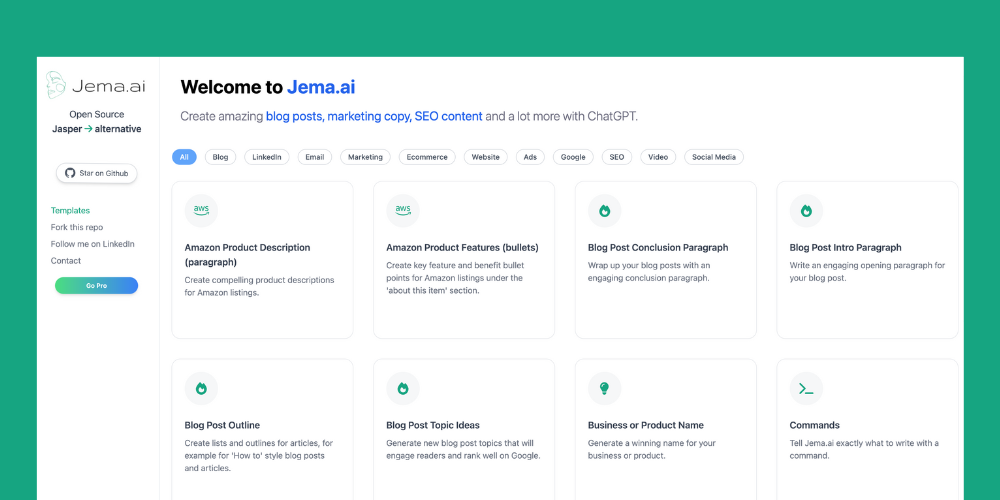Click 'Wrap up your blog posts' description
The width and height of the screenshot is (1000, 500).
tap(649, 272)
